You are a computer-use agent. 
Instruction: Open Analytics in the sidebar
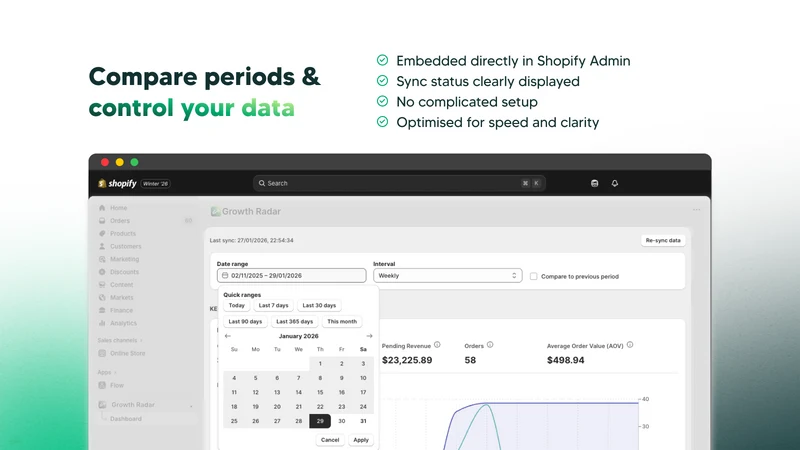[123, 323]
